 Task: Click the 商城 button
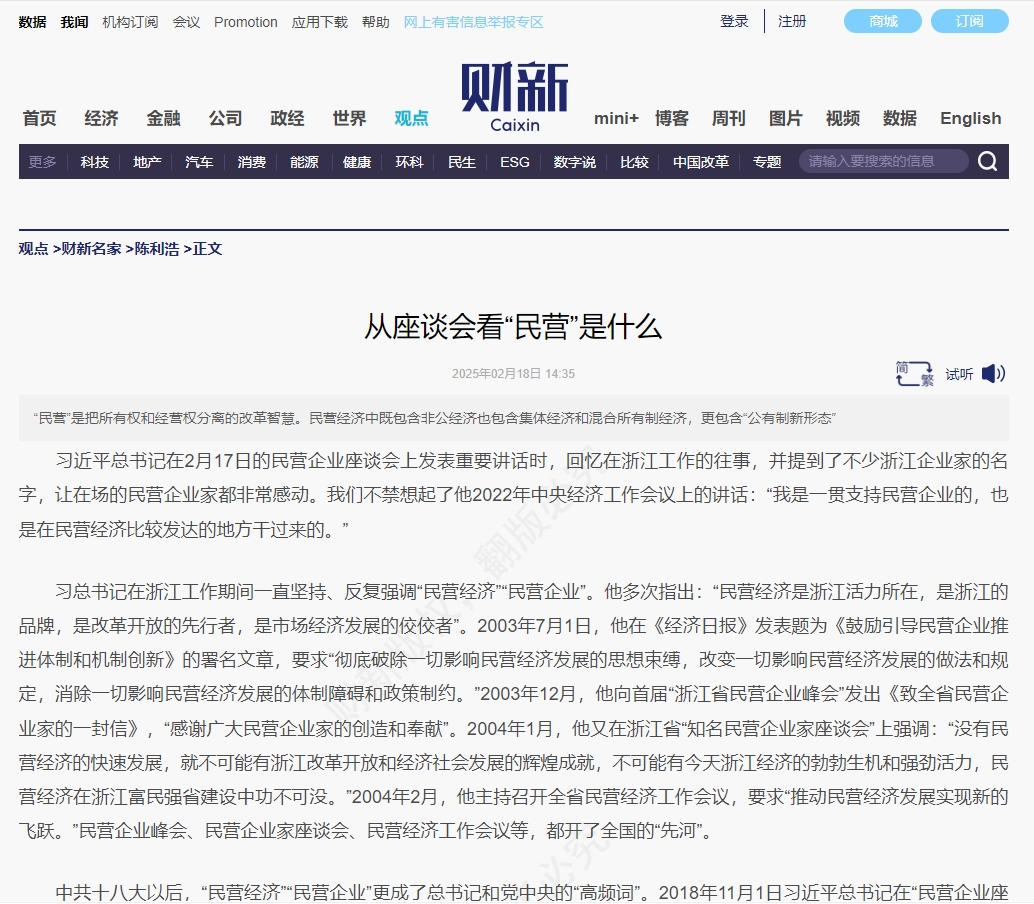pos(881,20)
